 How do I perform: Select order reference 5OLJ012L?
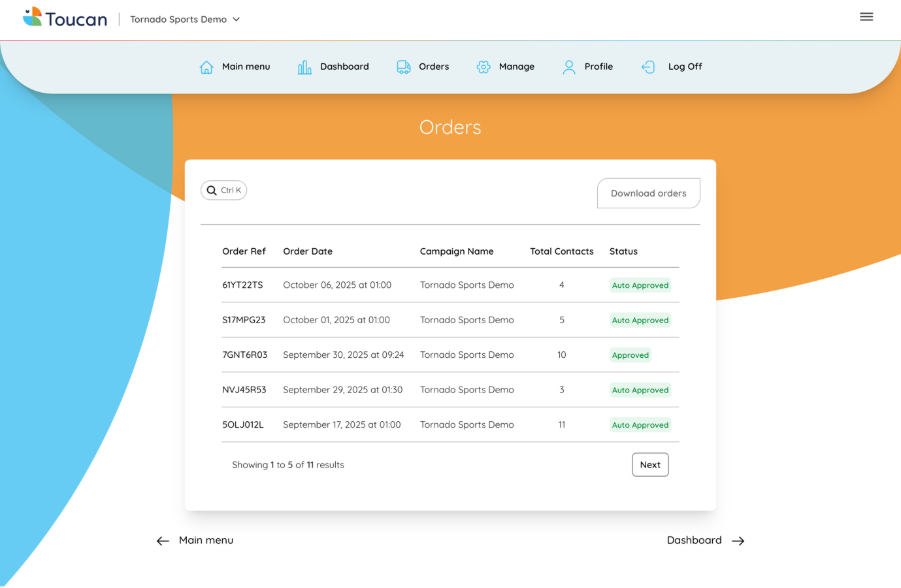(243, 425)
